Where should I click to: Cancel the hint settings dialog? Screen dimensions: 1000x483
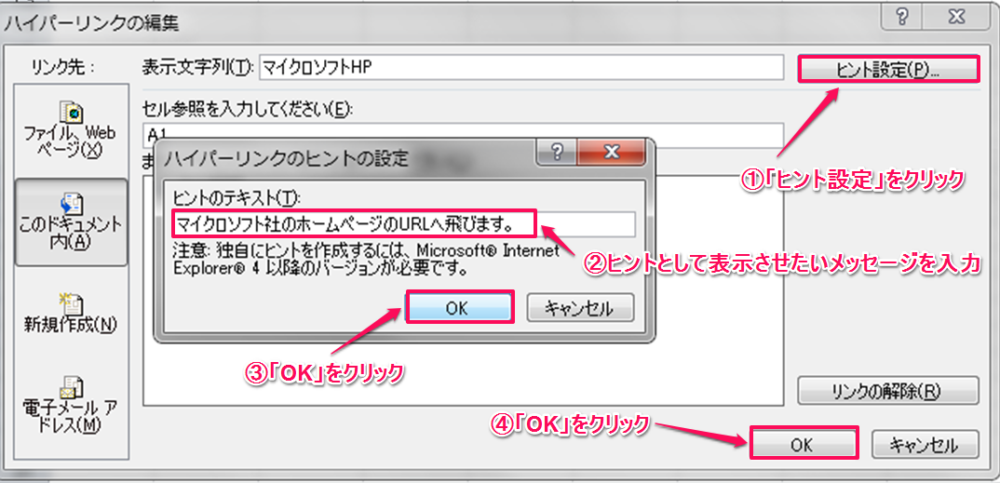tap(579, 307)
